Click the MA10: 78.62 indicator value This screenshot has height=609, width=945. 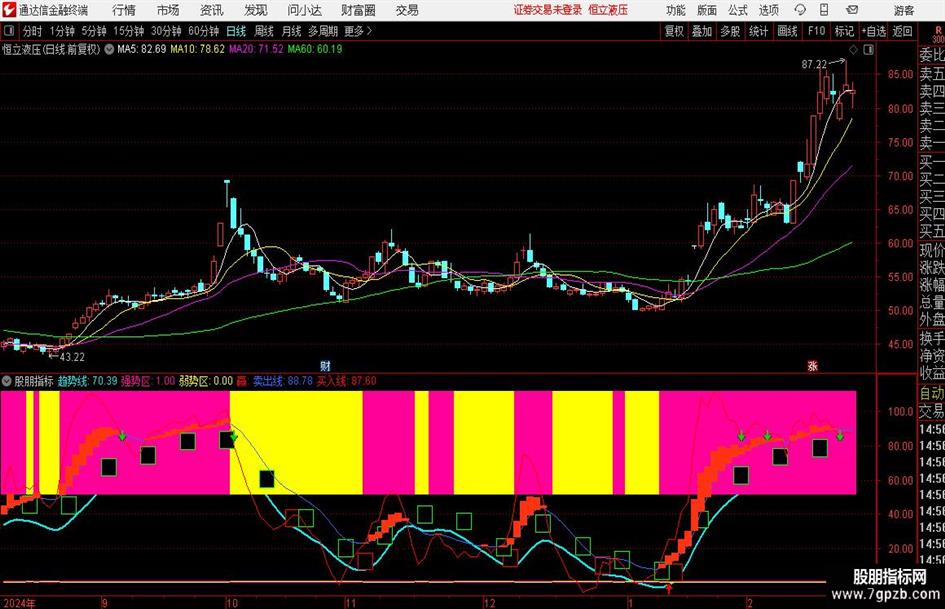(x=198, y=49)
